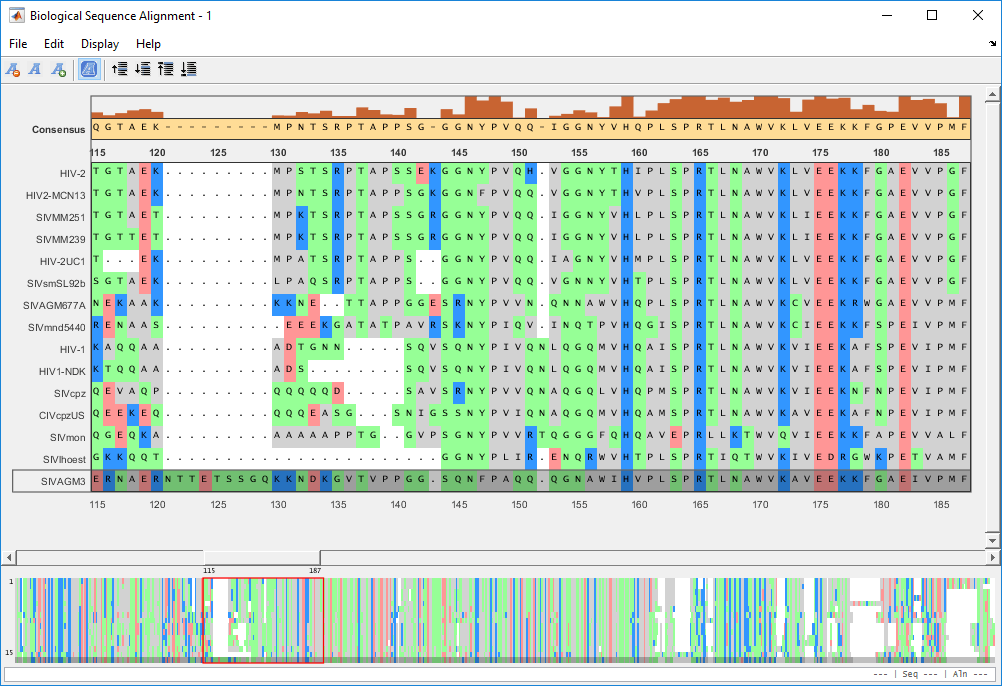Close the Biological Sequence Alignment window
This screenshot has height=686, width=1002.
pyautogui.click(x=978, y=15)
